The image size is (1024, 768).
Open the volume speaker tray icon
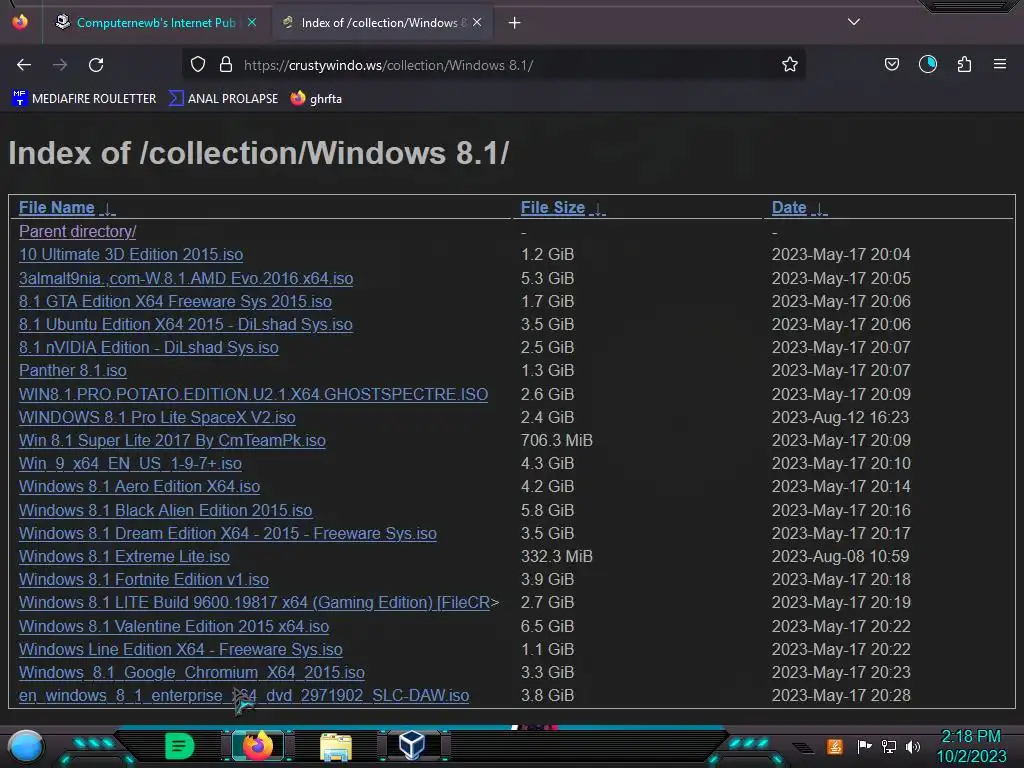[912, 746]
